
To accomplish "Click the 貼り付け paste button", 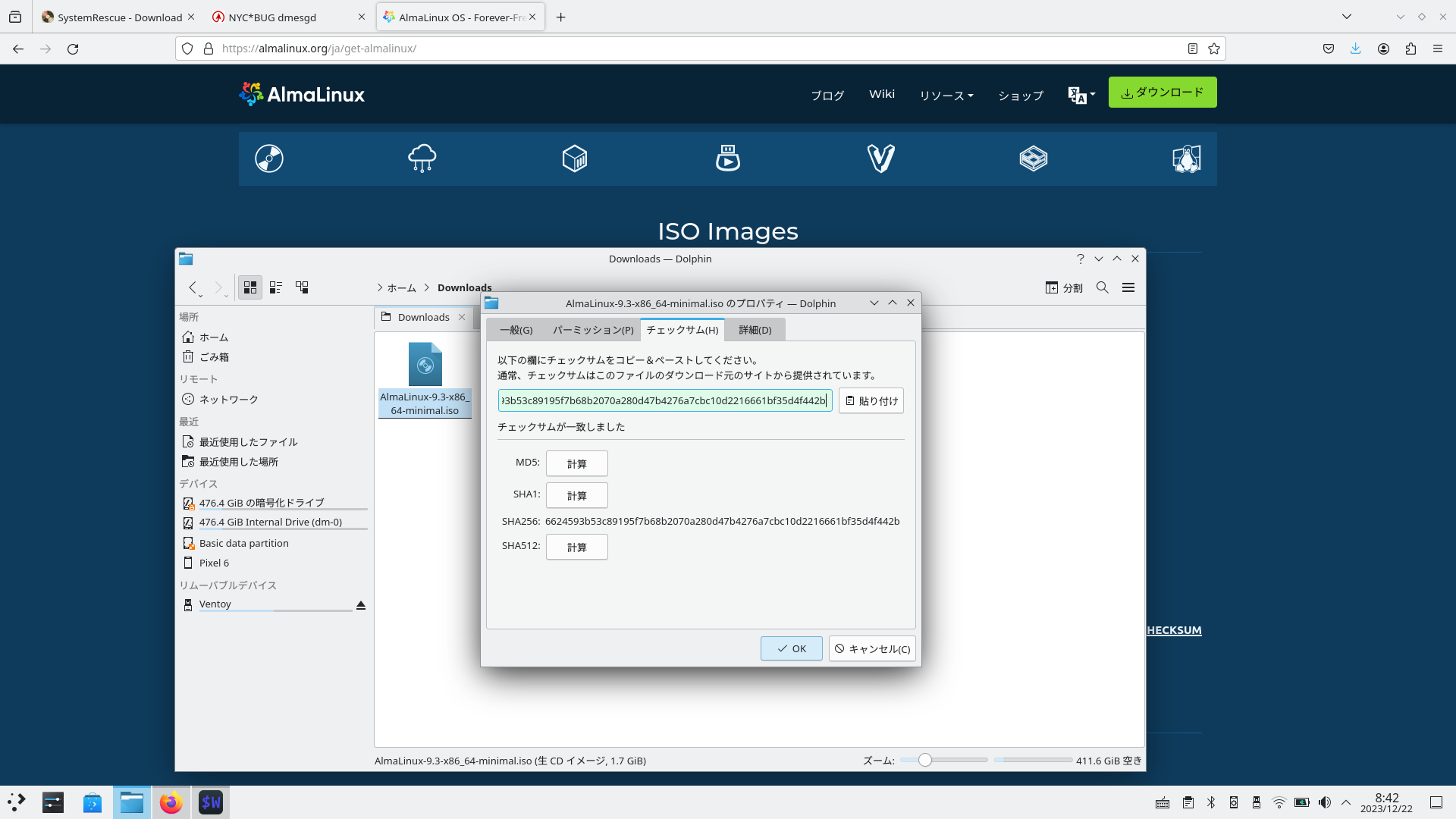I will tap(871, 400).
